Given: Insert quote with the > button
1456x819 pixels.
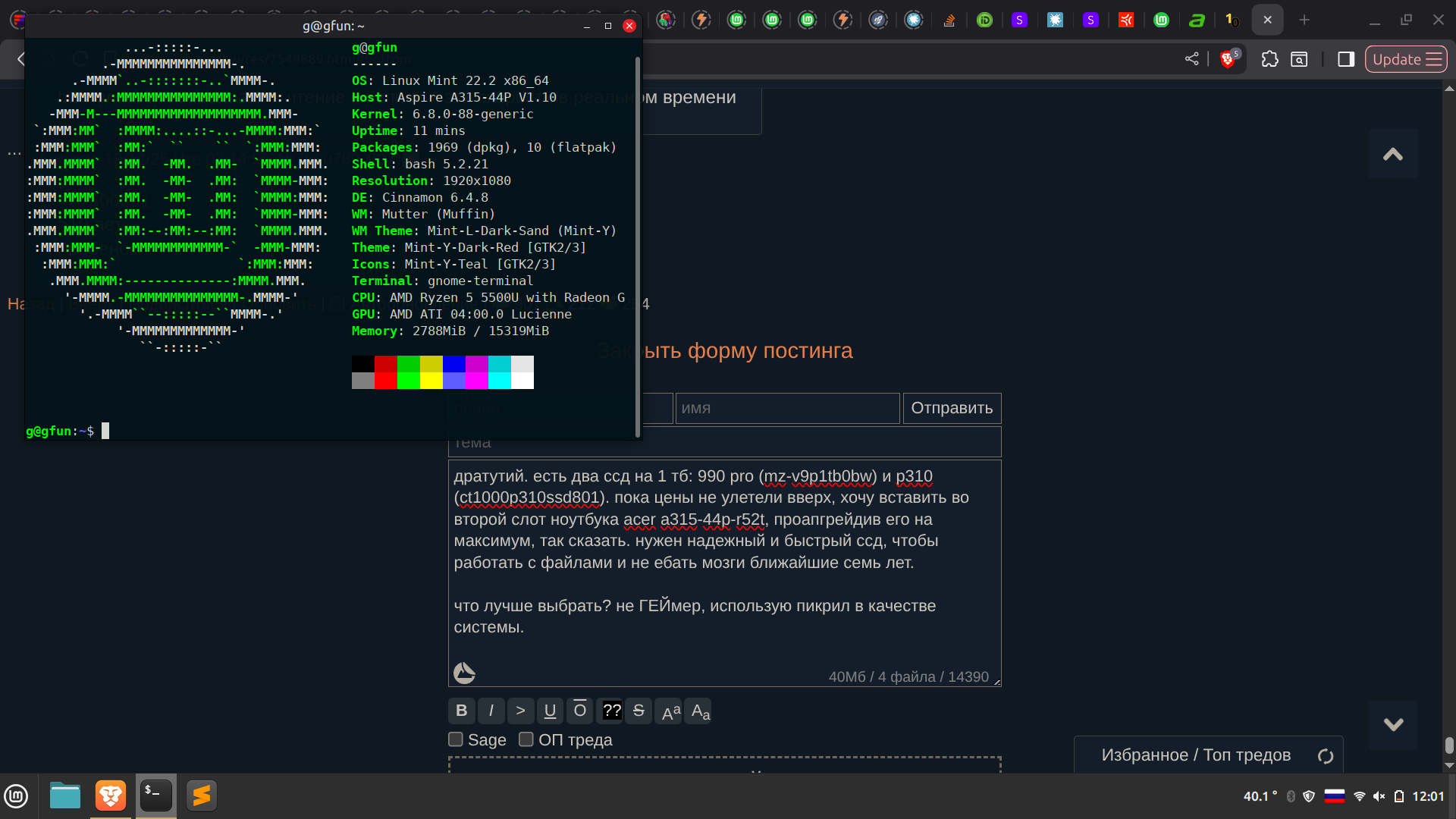Looking at the screenshot, I should [x=520, y=711].
